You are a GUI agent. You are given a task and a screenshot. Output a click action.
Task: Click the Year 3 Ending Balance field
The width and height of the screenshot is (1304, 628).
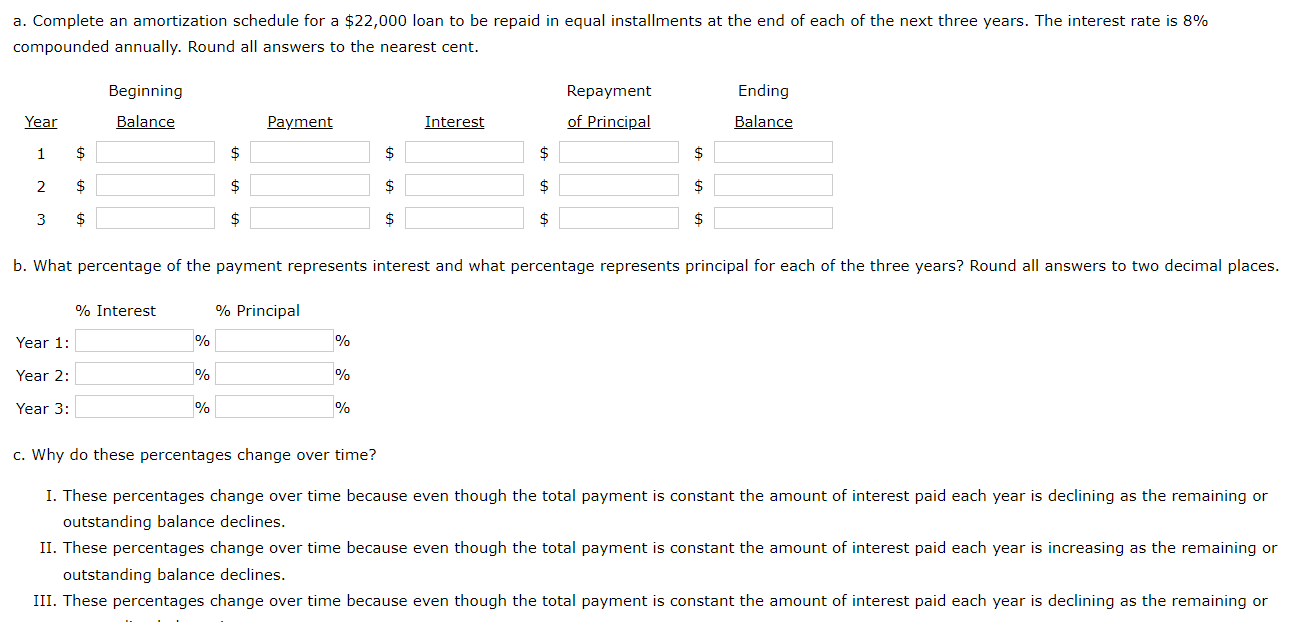(773, 218)
